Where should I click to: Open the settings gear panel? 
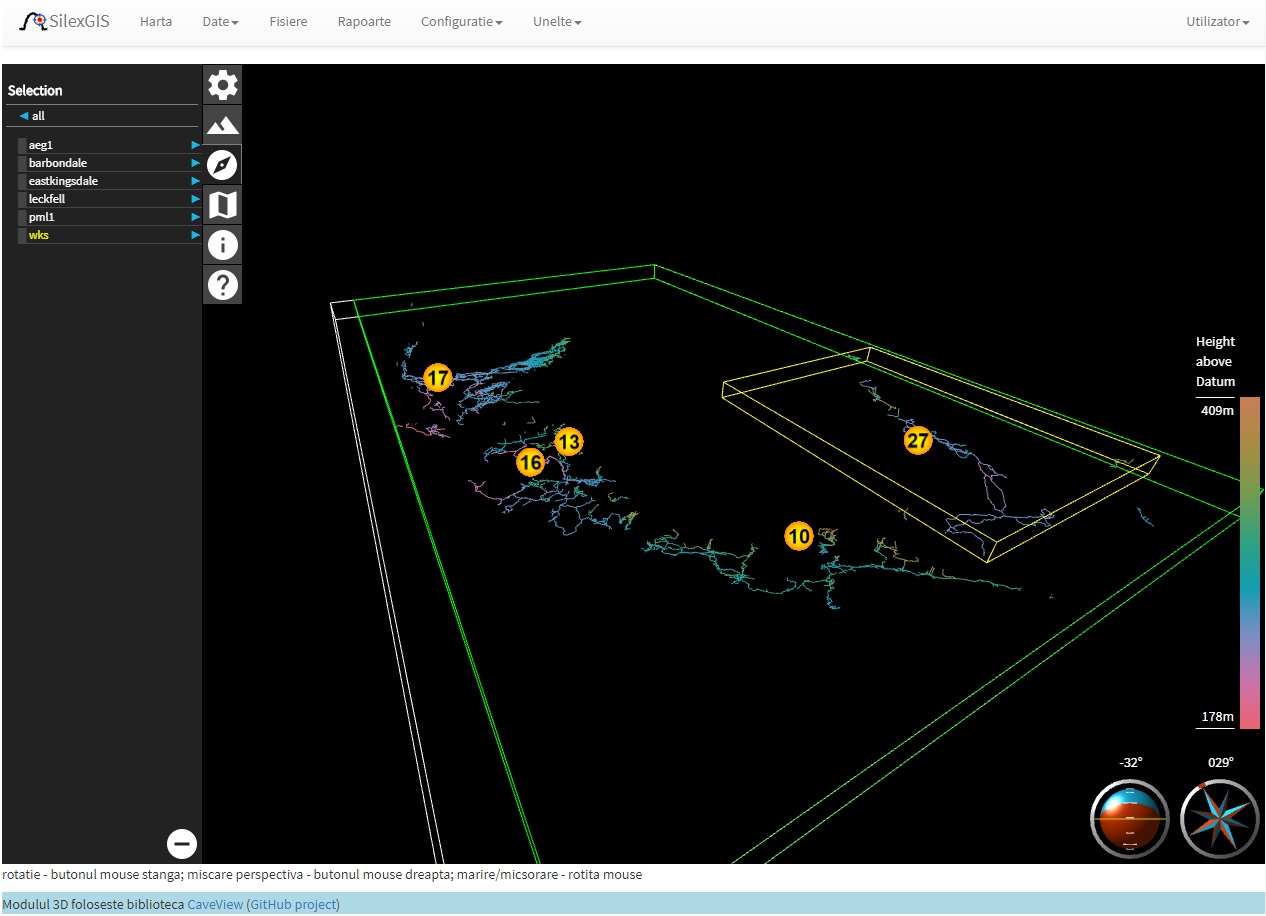[222, 85]
